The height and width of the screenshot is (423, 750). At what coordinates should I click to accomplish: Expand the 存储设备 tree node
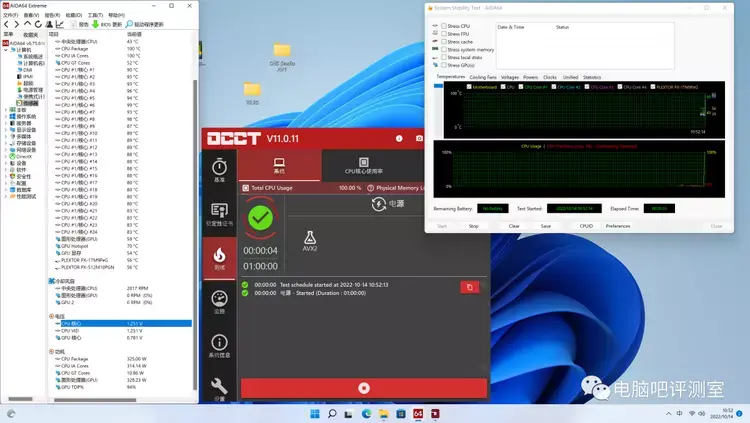6,143
